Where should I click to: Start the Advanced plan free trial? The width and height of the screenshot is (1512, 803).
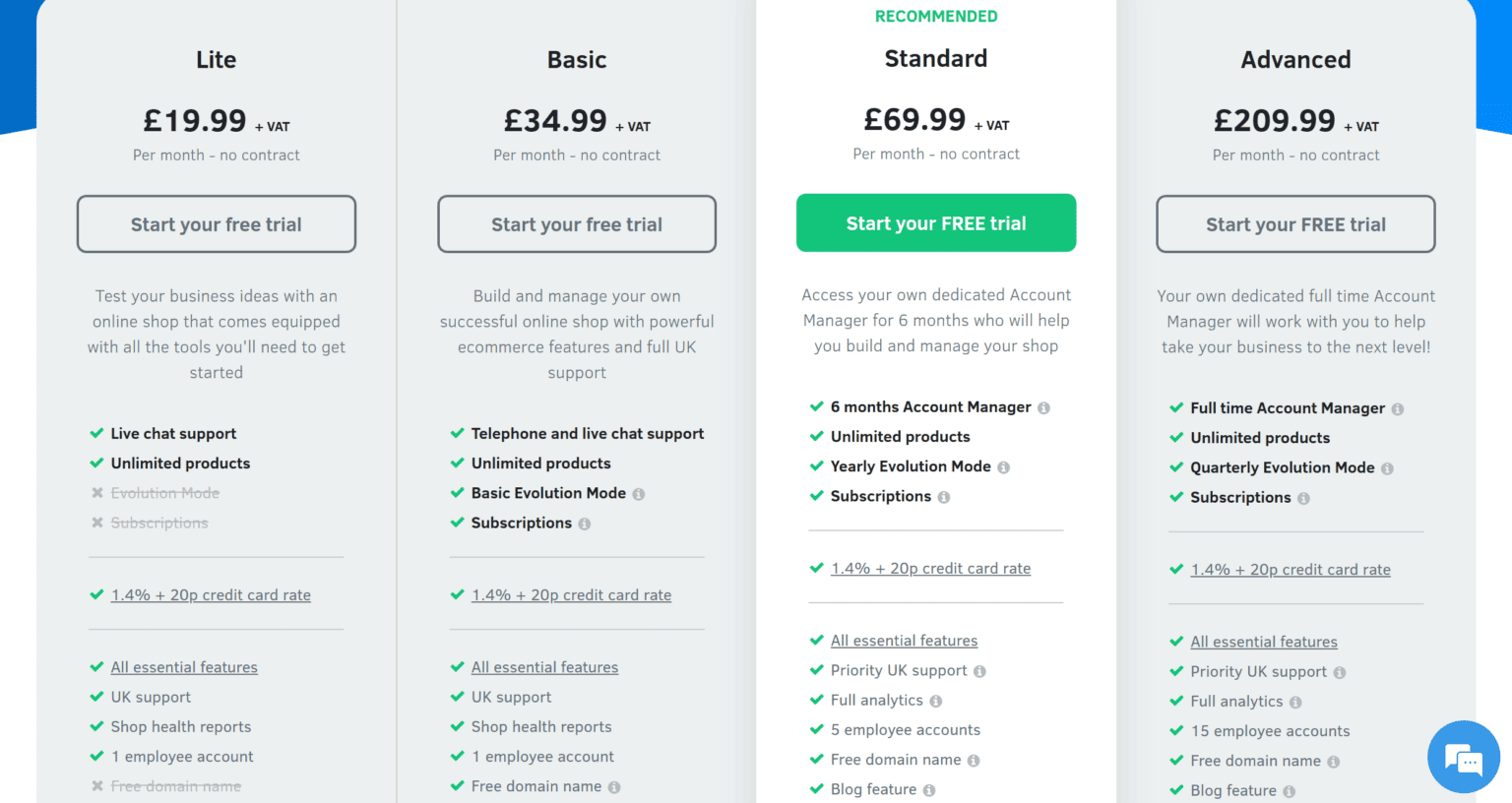click(1295, 224)
